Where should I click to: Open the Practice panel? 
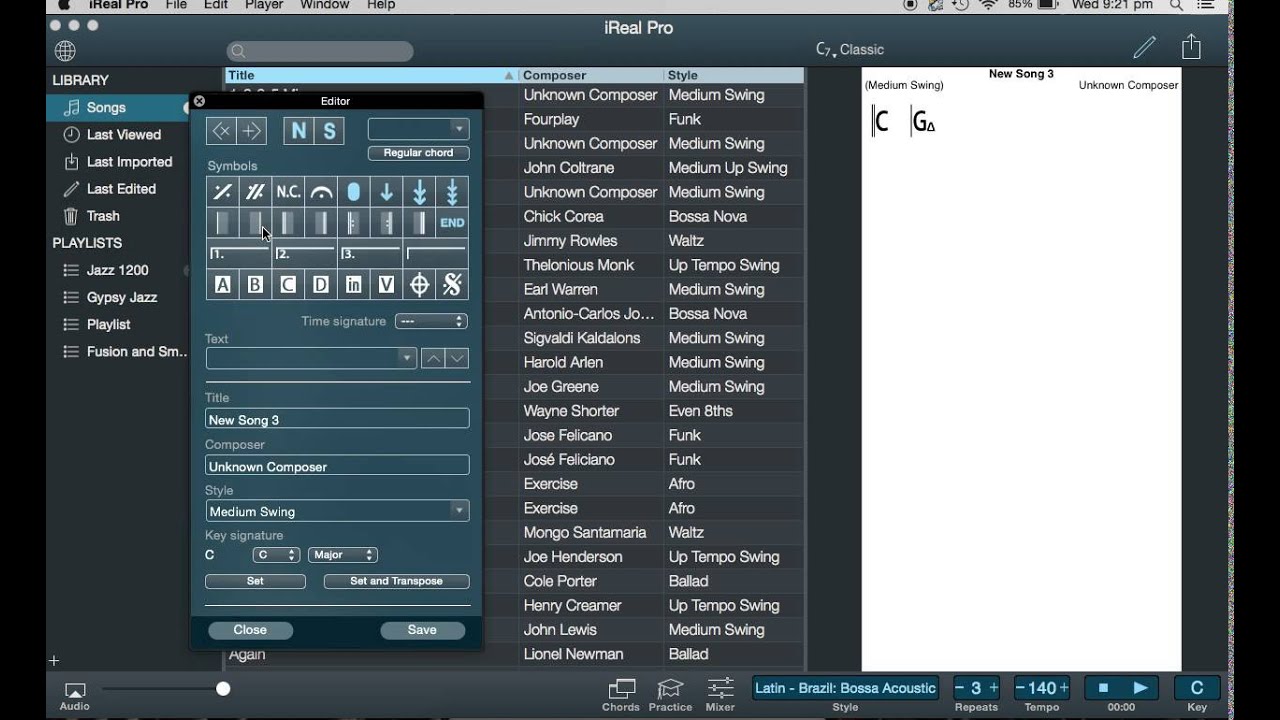(670, 695)
